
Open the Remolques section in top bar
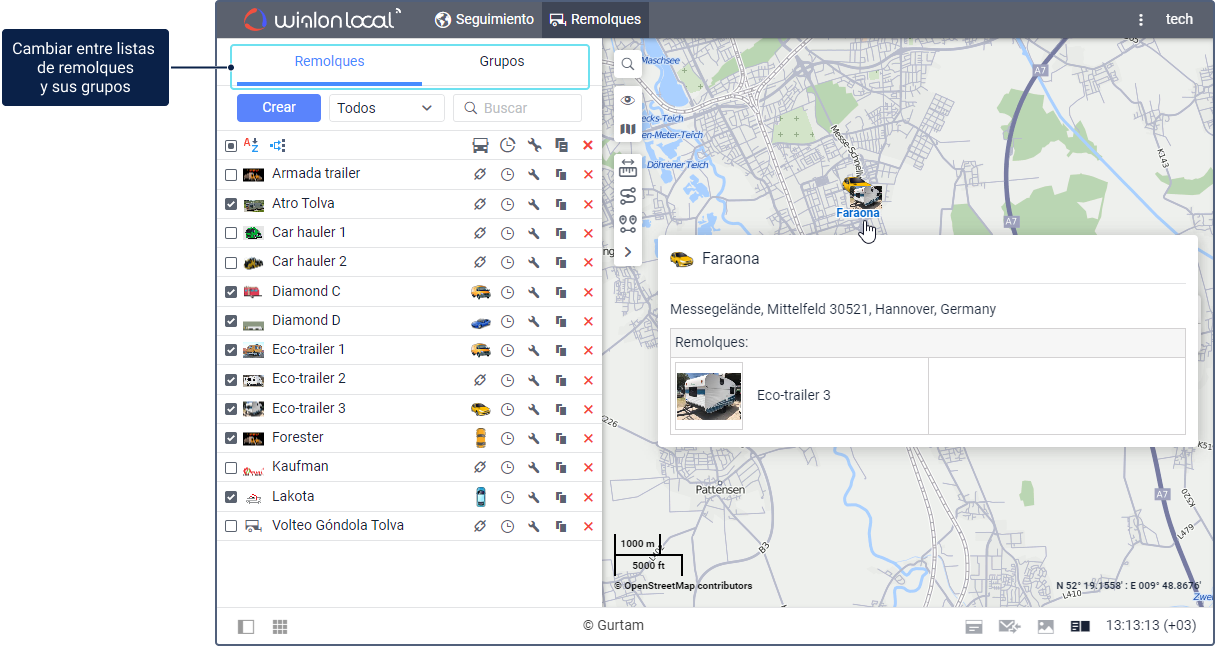click(x=595, y=19)
